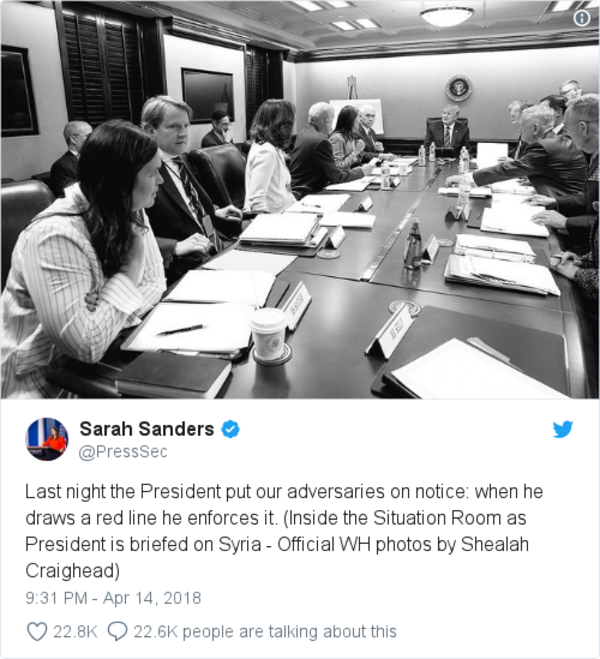This screenshot has height=659, width=600.
Task: Open the 9:31 PM - Apr 14, 2018 timestamp
Action: click(x=113, y=598)
